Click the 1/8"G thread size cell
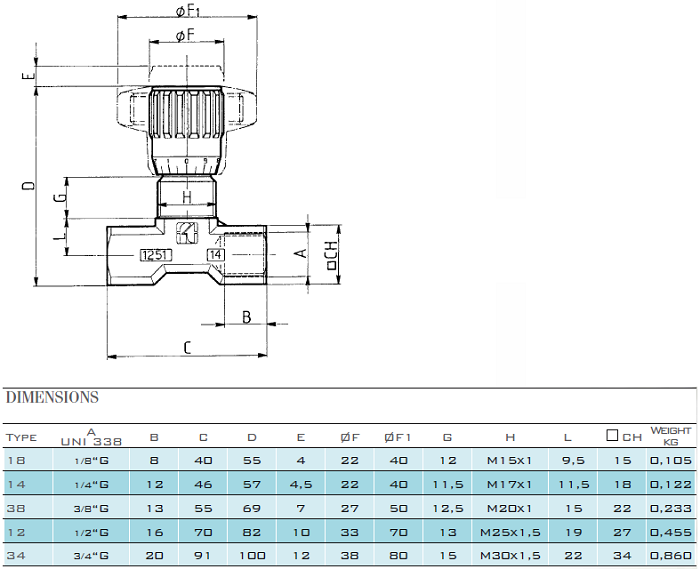Image resolution: width=700 pixels, height=569 pixels. pos(91,460)
